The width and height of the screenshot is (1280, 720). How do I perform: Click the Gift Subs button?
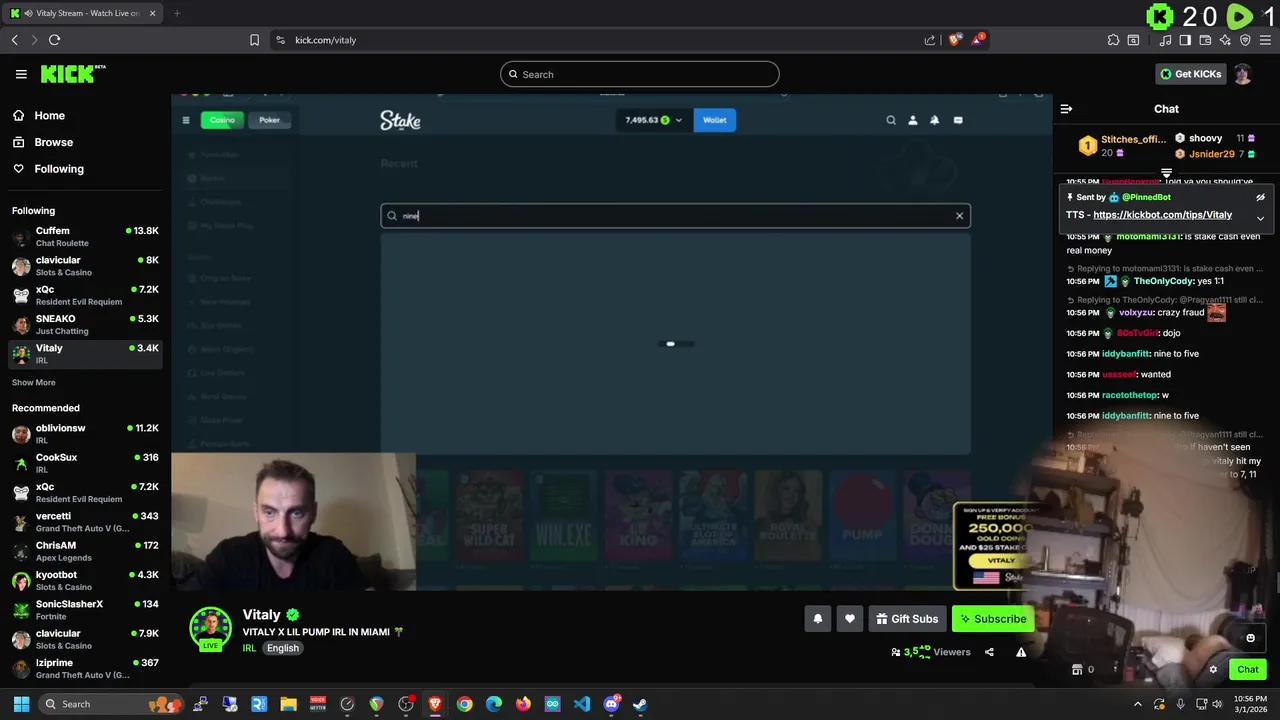(907, 619)
